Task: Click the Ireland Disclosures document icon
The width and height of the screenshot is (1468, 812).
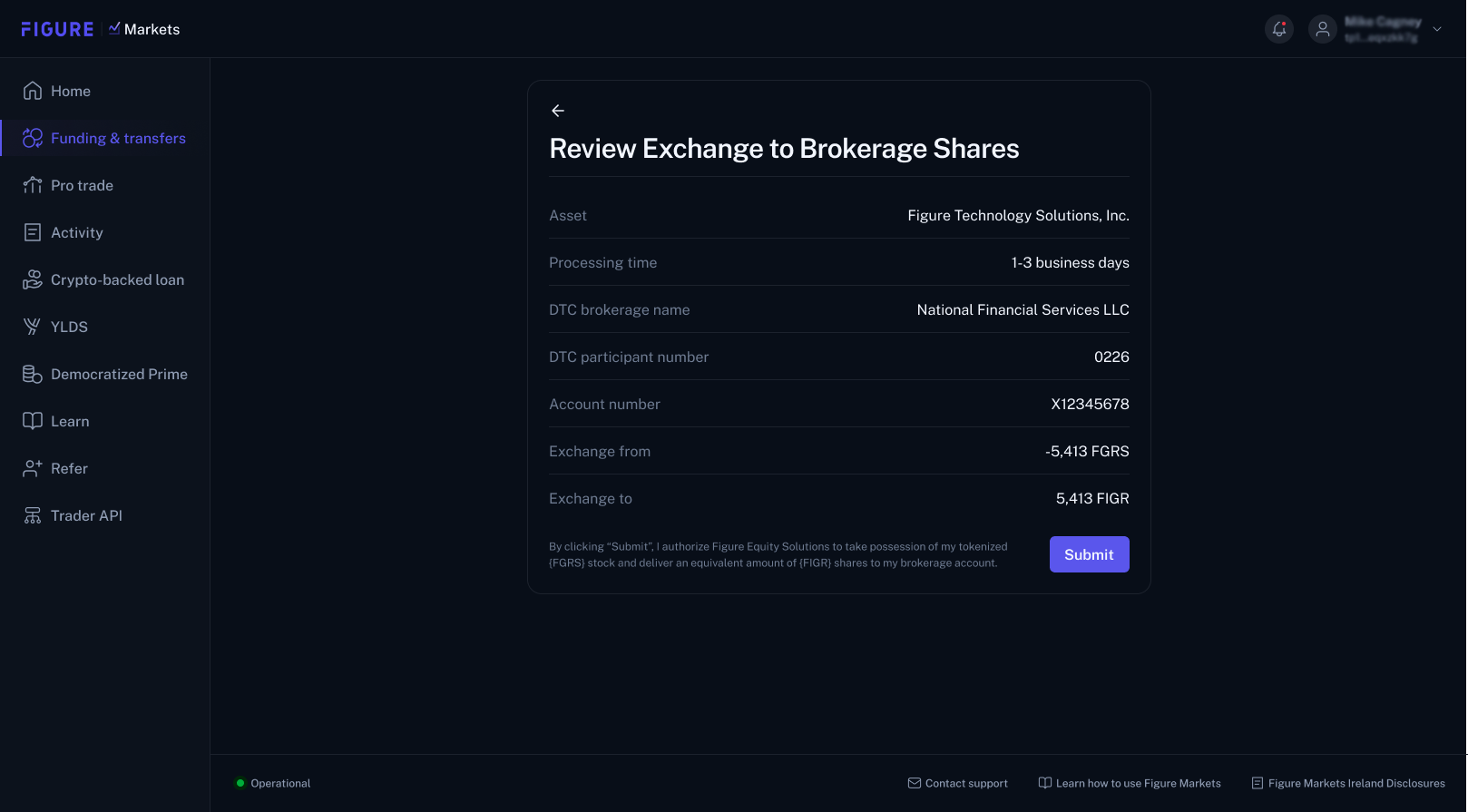Action: point(1258,783)
